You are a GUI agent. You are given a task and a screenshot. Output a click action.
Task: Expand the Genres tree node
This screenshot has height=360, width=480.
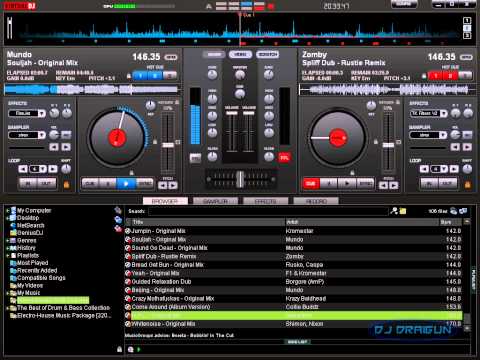tap(7, 240)
